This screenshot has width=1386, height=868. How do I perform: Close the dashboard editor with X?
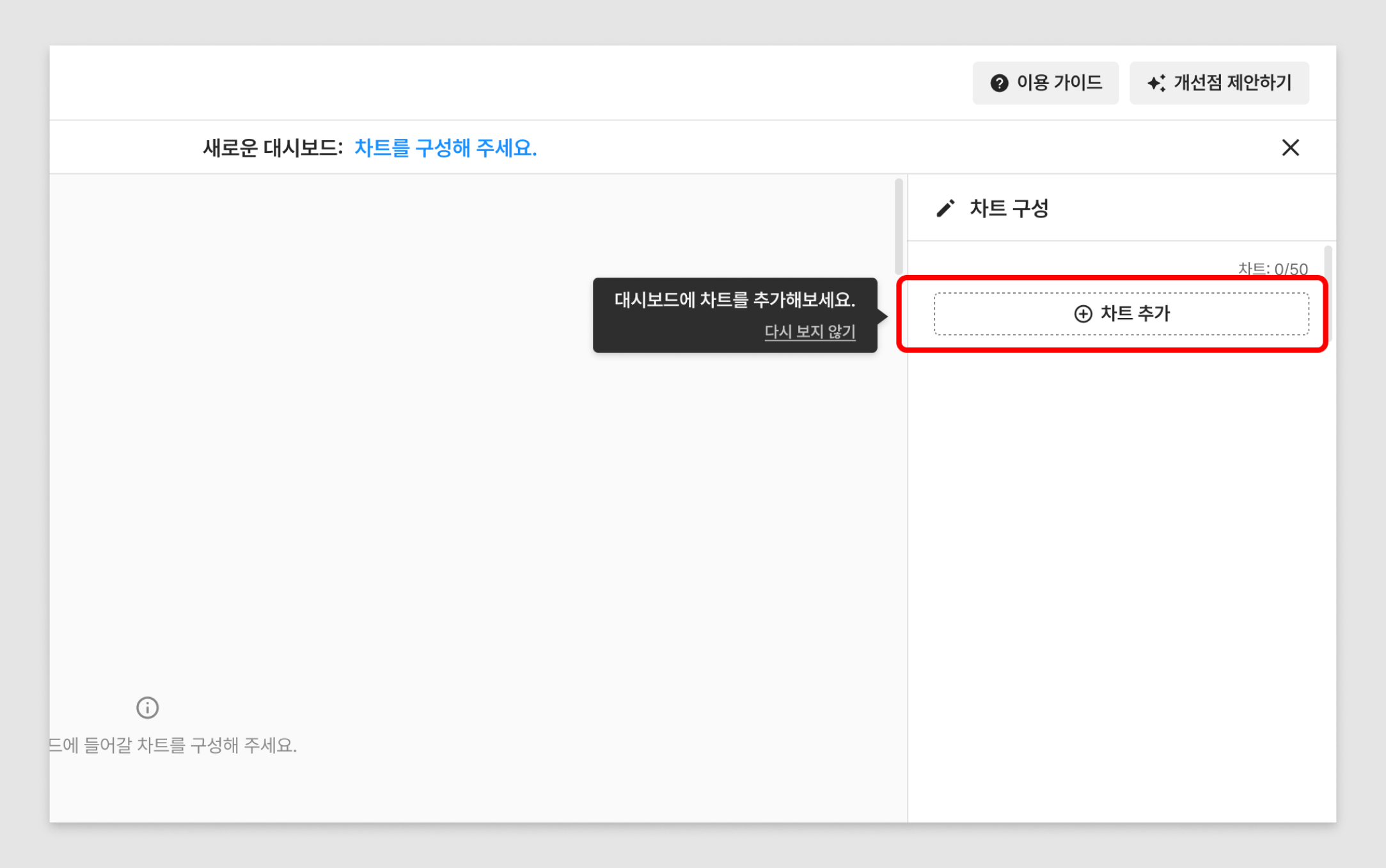1290,148
